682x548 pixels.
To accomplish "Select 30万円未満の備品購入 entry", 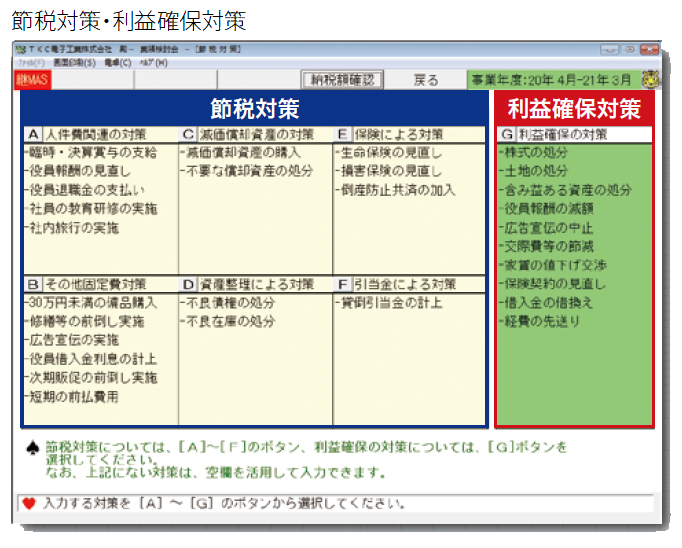I will pyautogui.click(x=91, y=303).
